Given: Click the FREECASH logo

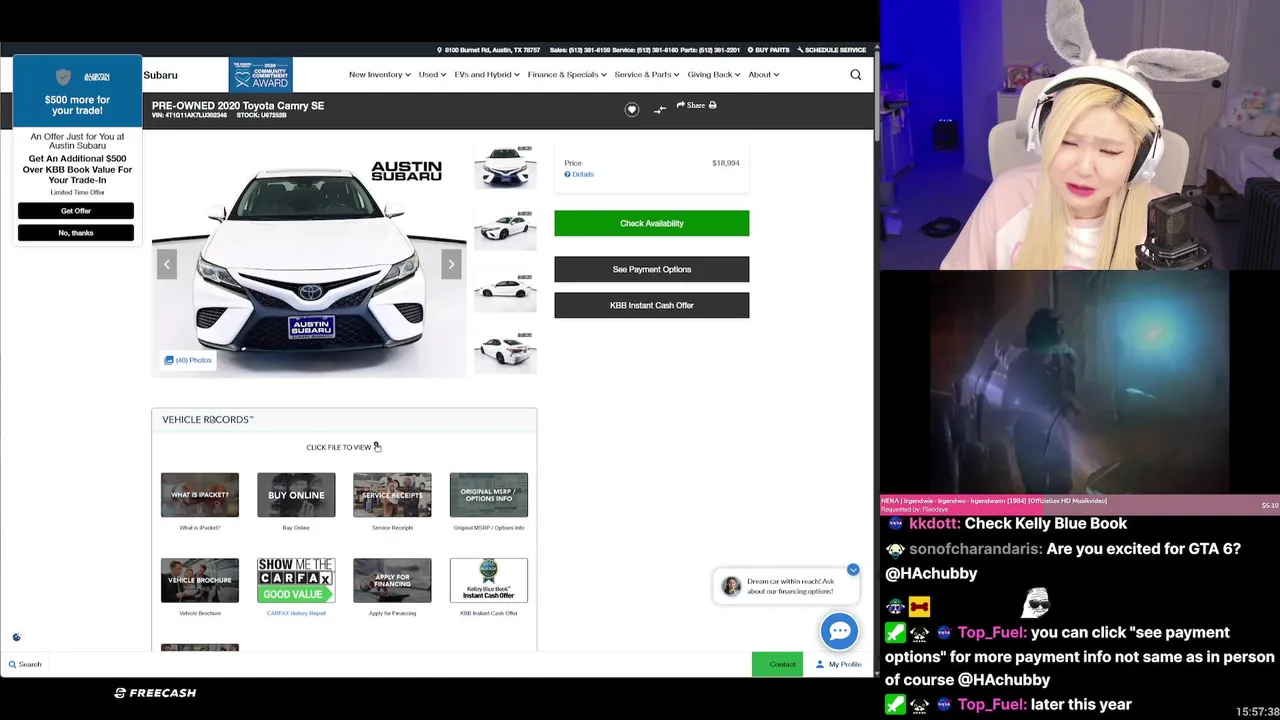Looking at the screenshot, I should coord(155,693).
